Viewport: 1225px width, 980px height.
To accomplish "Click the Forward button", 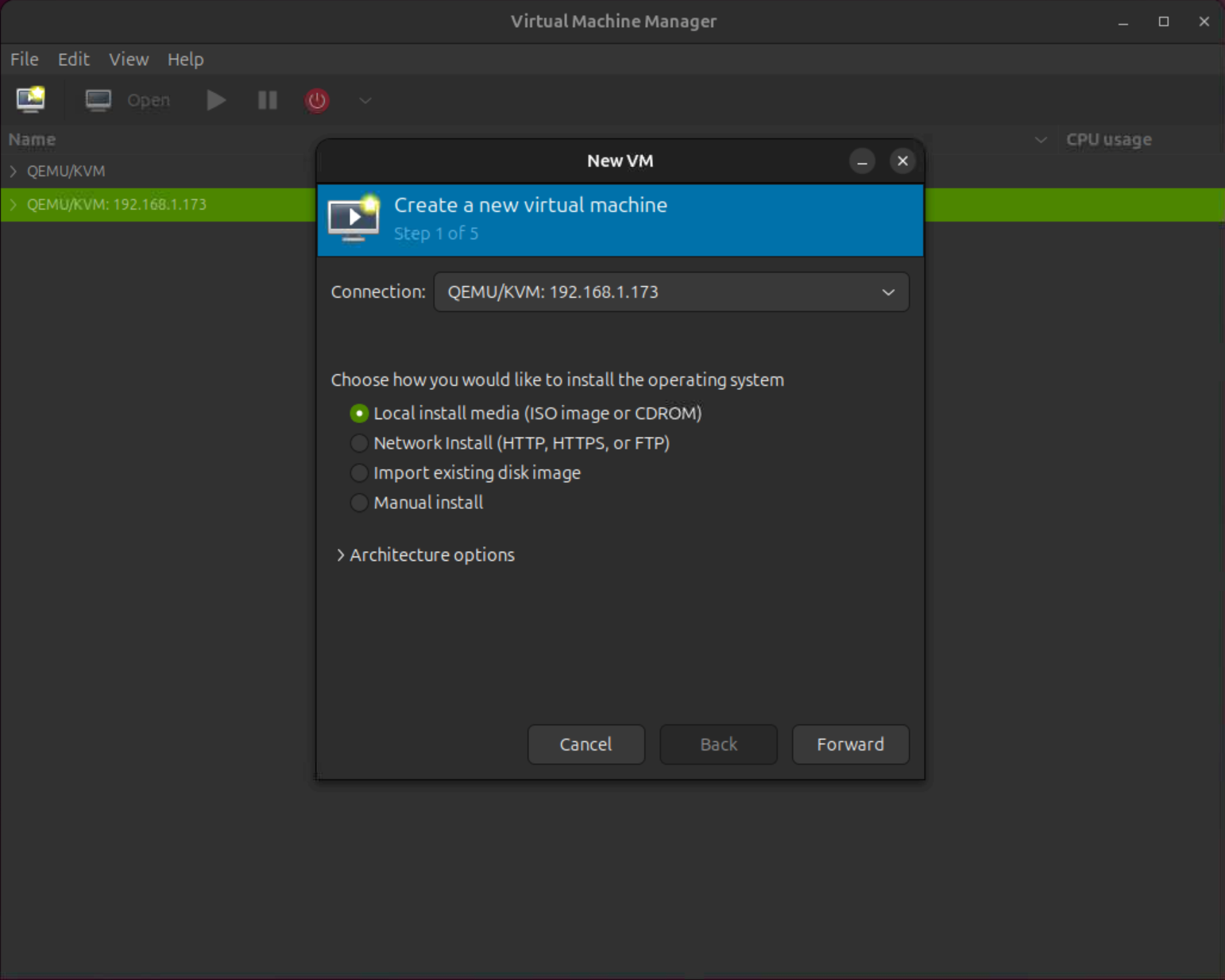I will [850, 744].
